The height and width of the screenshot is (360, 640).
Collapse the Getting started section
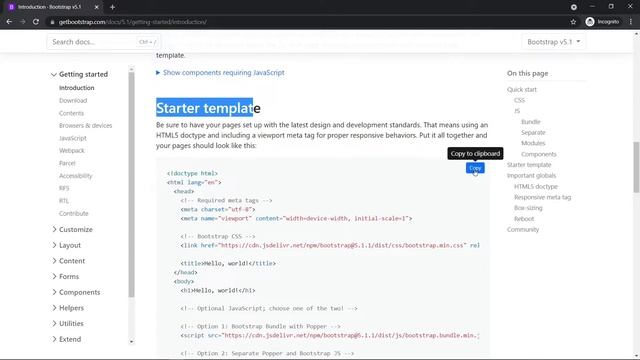point(80,74)
